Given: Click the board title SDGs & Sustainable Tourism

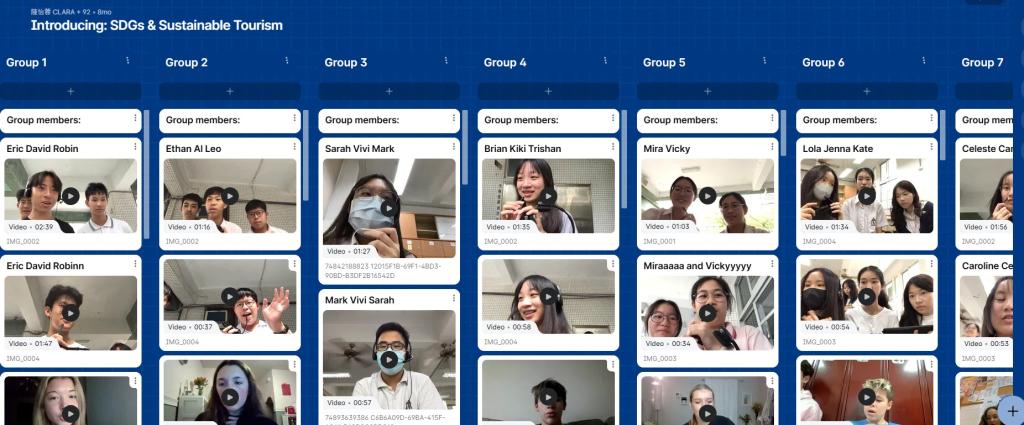Looking at the screenshot, I should (156, 25).
